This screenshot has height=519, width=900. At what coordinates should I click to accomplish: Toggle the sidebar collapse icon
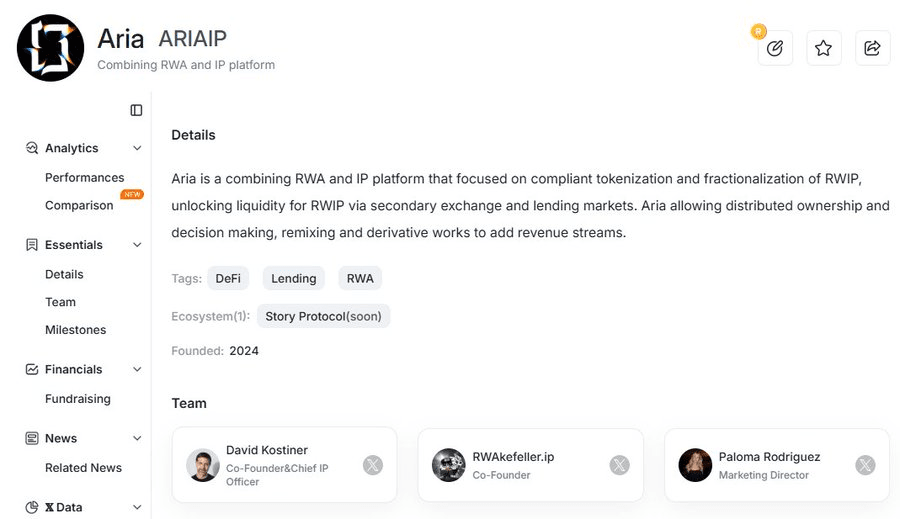136,110
